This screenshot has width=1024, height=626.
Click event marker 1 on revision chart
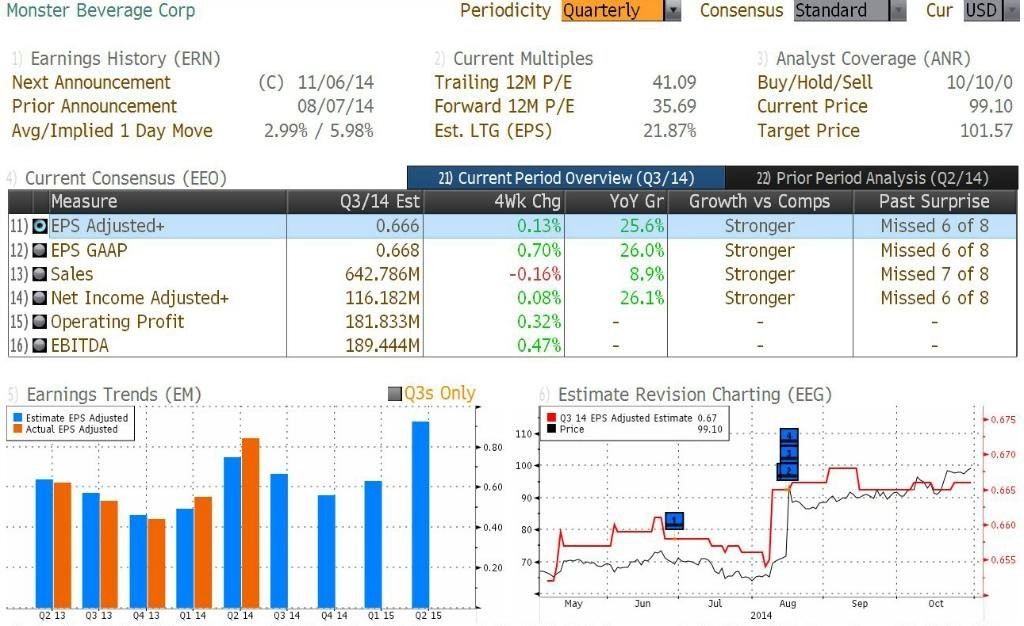674,520
